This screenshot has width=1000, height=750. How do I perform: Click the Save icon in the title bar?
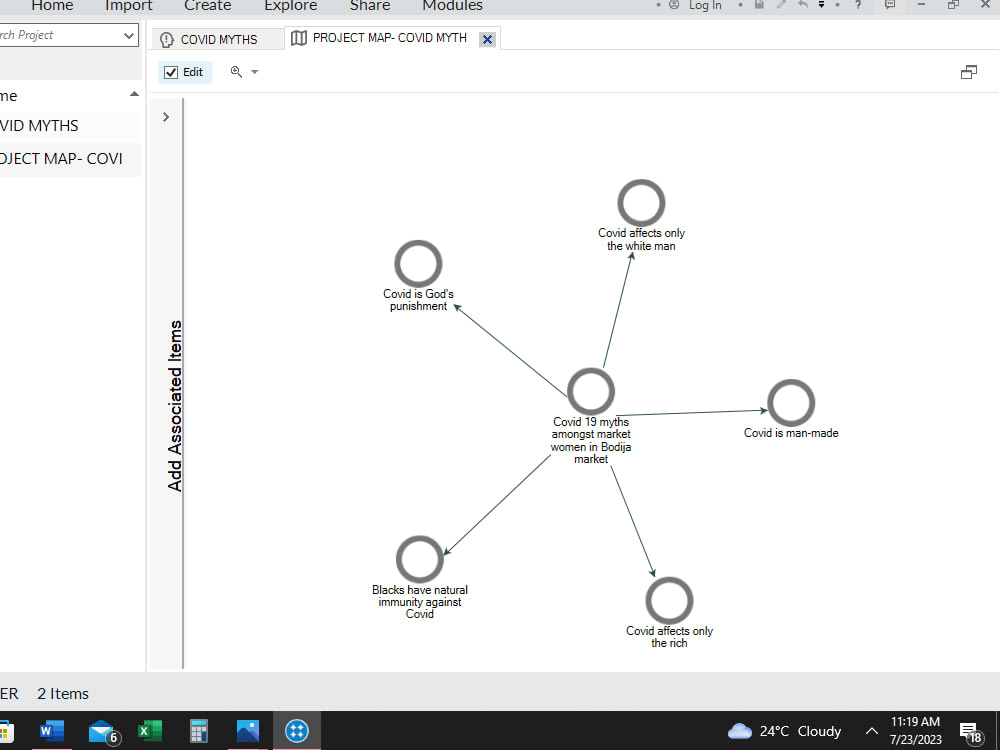click(760, 5)
